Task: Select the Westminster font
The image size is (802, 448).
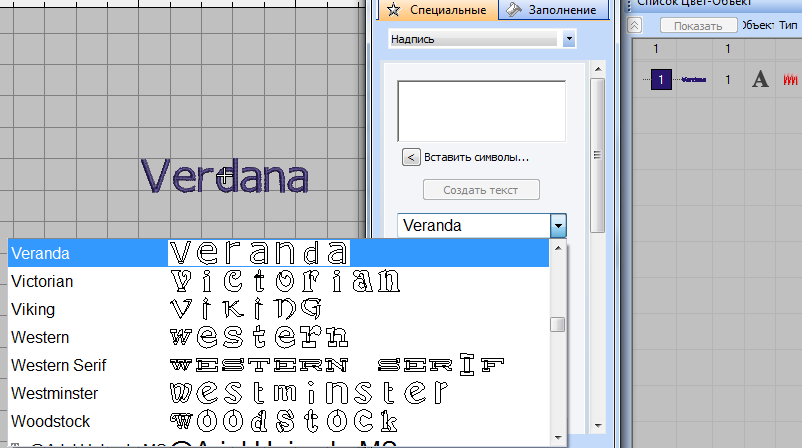Action: [x=278, y=393]
